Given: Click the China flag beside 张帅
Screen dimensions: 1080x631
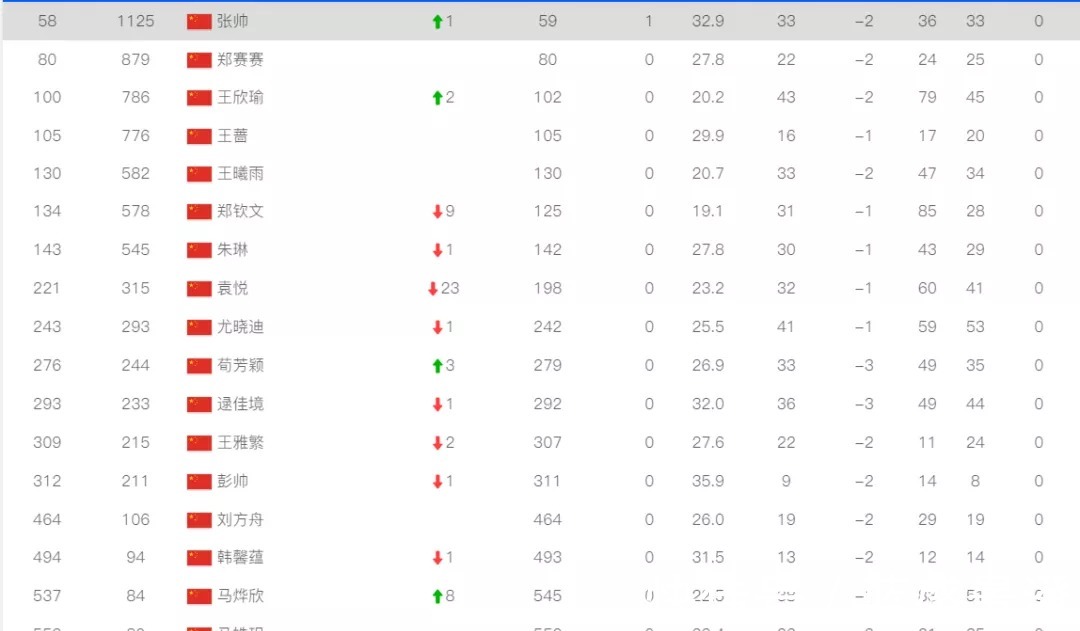Looking at the screenshot, I should pyautogui.click(x=199, y=21).
